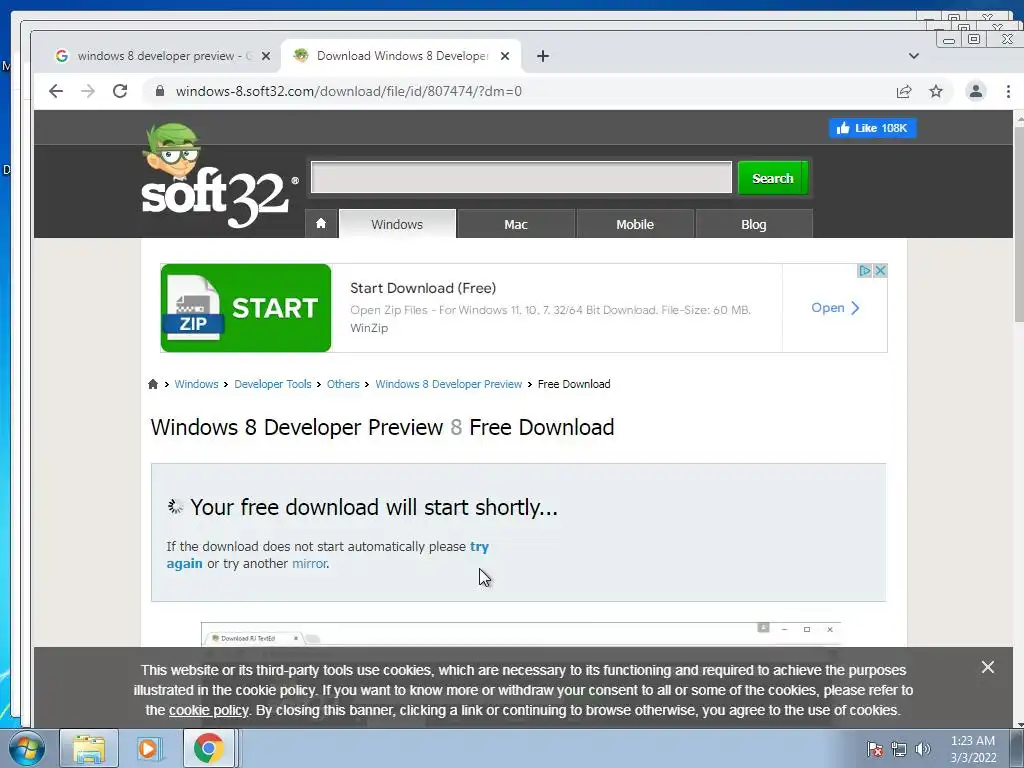Open Windows Explorer from the taskbar
Viewport: 1024px width, 768px height.
89,748
